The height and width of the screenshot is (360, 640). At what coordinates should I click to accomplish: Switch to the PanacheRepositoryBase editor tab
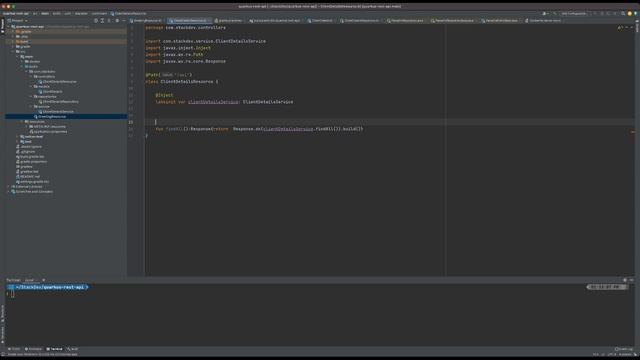click(454, 20)
